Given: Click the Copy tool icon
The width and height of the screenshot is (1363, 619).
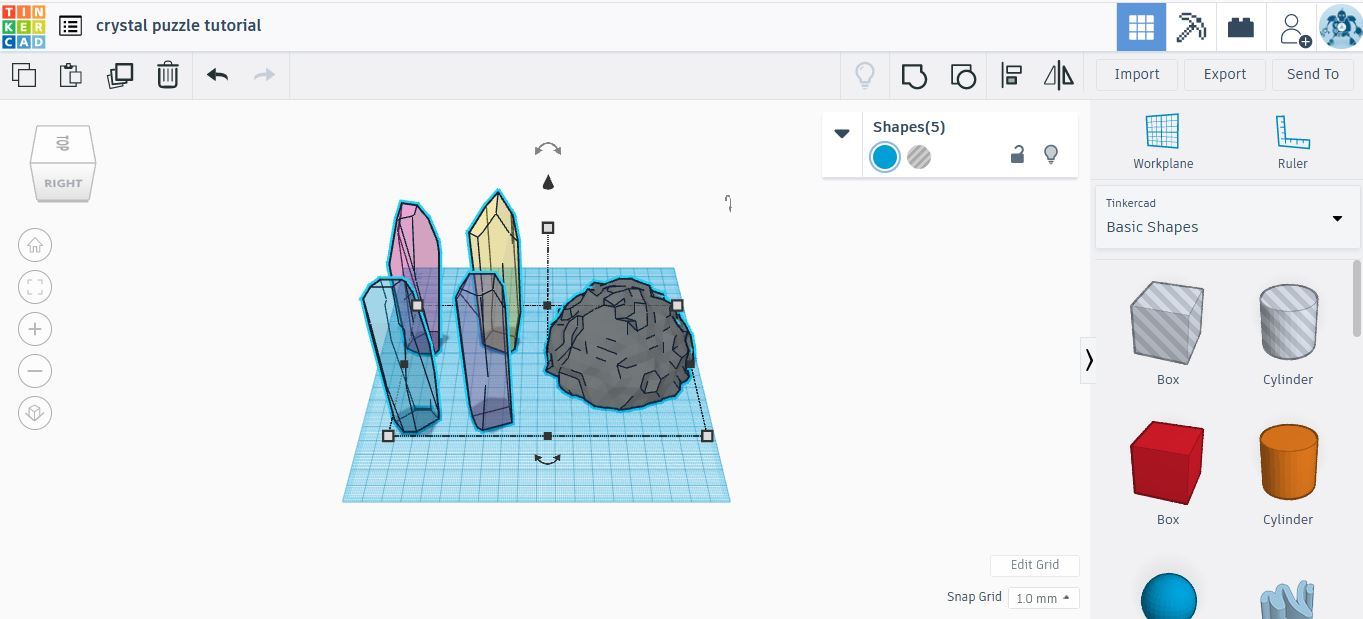Looking at the screenshot, I should point(24,75).
